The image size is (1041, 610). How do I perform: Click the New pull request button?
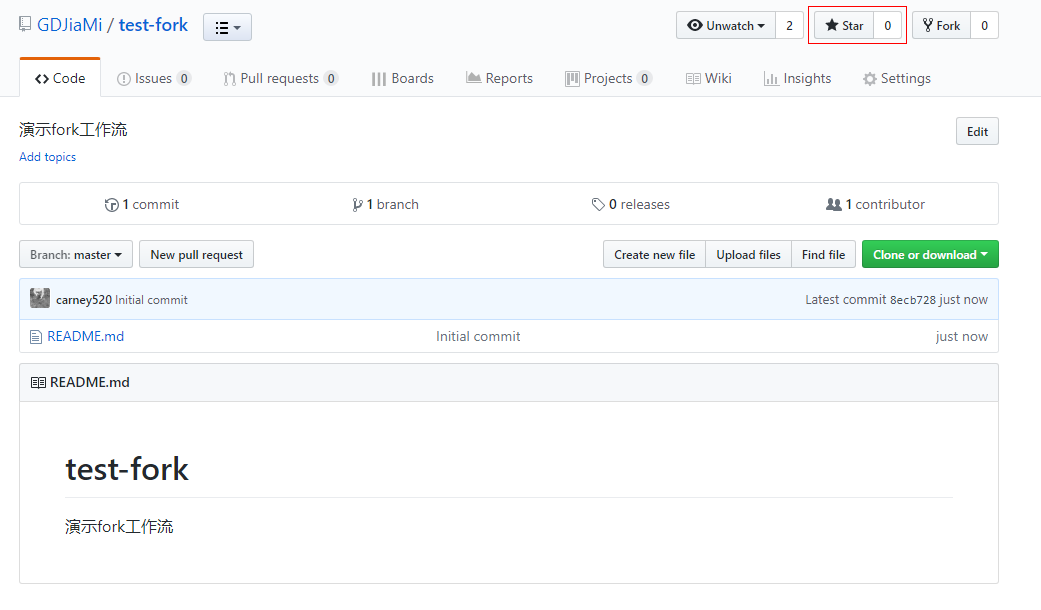point(196,255)
